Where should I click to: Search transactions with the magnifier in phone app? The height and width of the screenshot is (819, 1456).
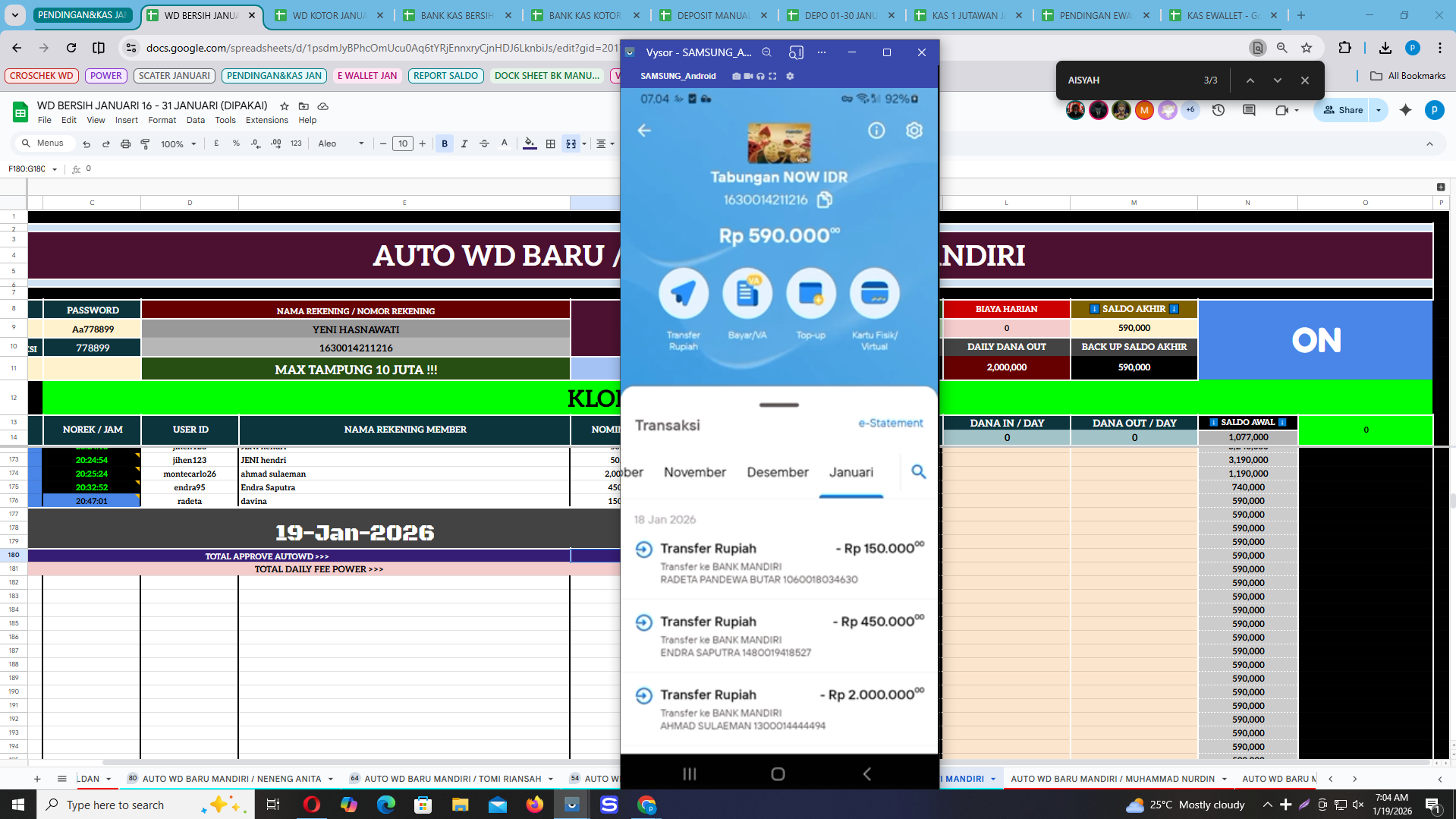tap(919, 472)
